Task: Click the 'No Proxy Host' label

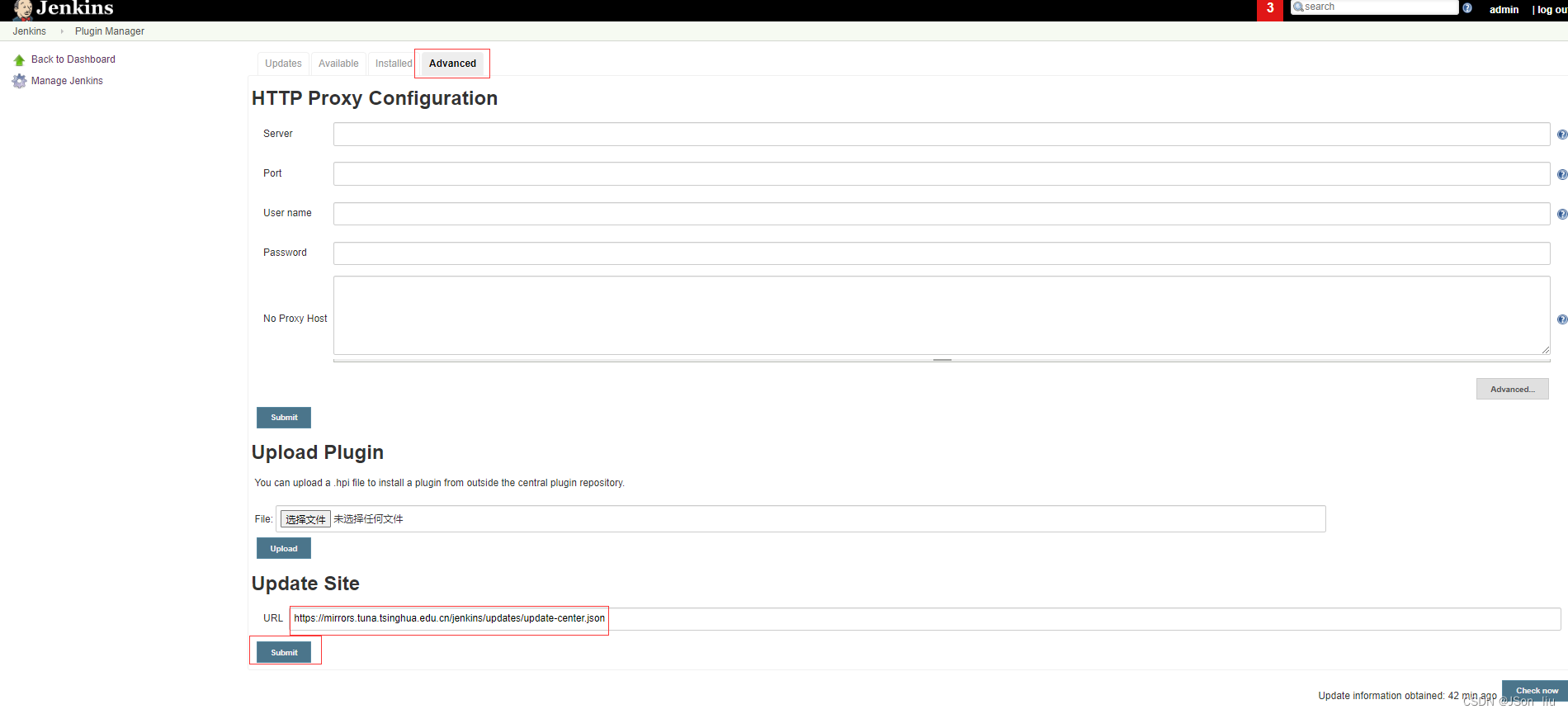Action: [295, 319]
